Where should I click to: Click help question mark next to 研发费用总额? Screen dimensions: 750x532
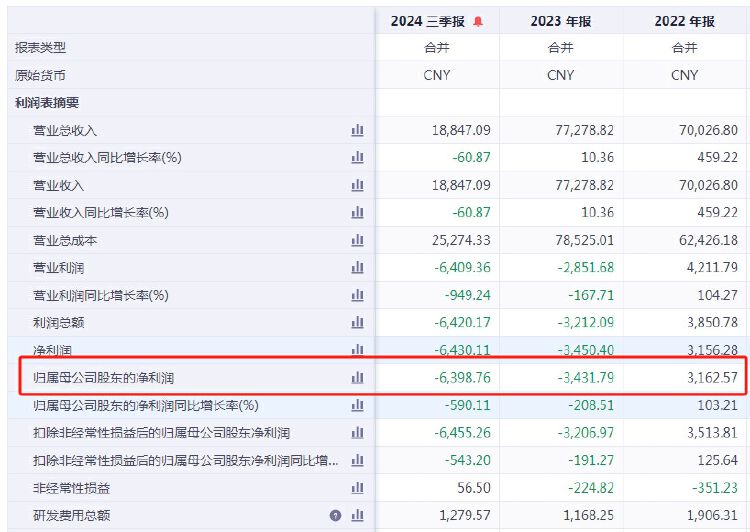click(x=336, y=516)
